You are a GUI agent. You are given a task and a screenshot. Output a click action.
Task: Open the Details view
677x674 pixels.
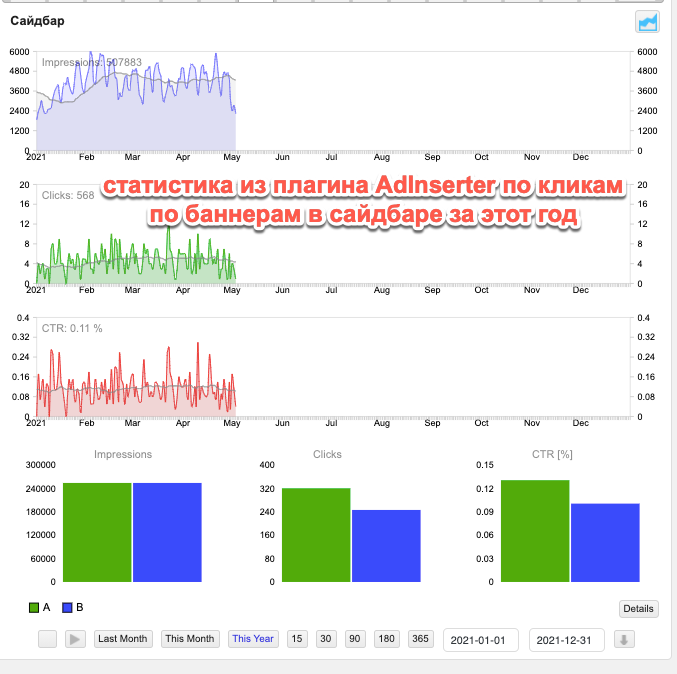coord(638,609)
